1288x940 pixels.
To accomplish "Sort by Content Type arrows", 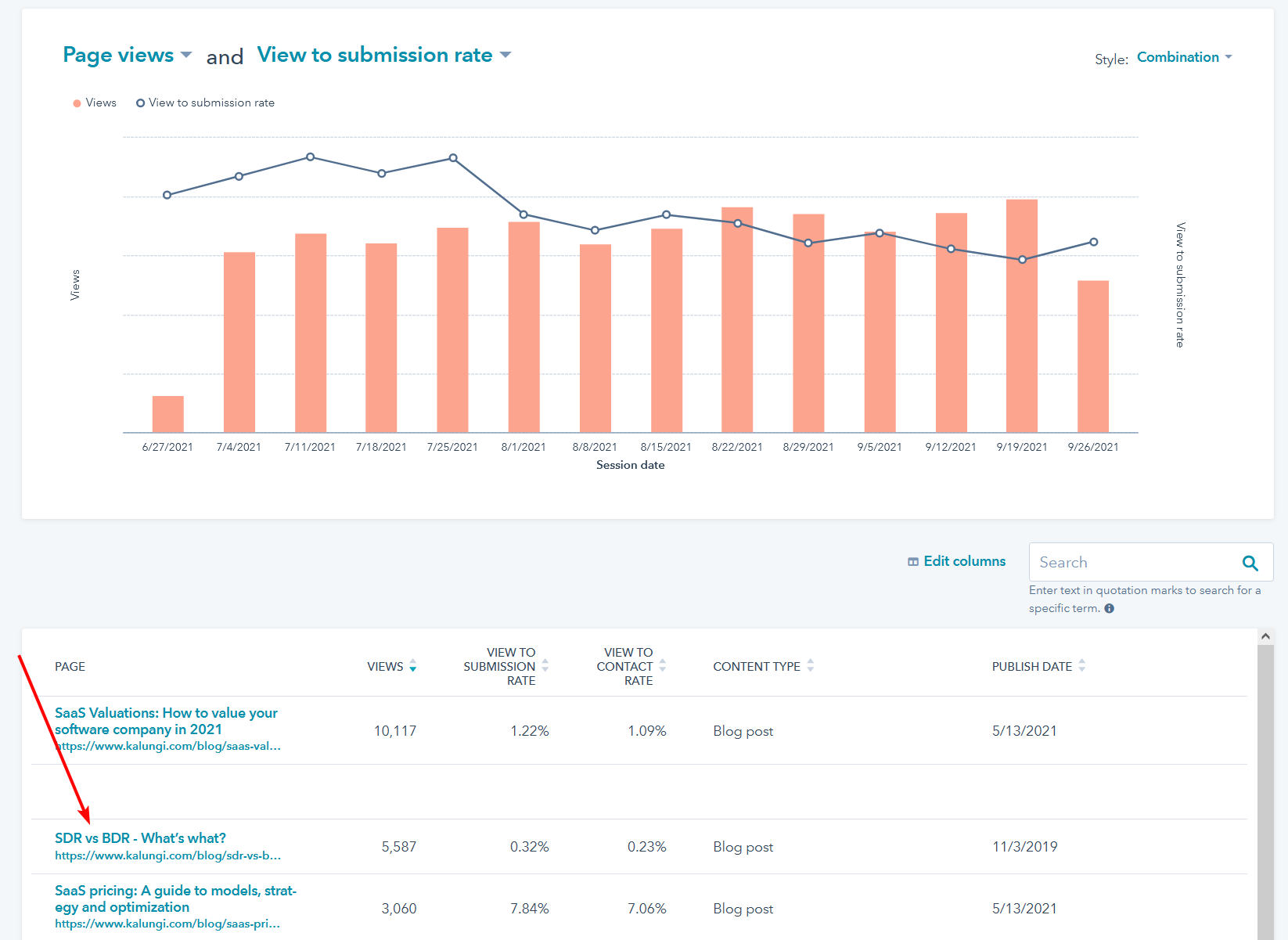I will [x=810, y=666].
